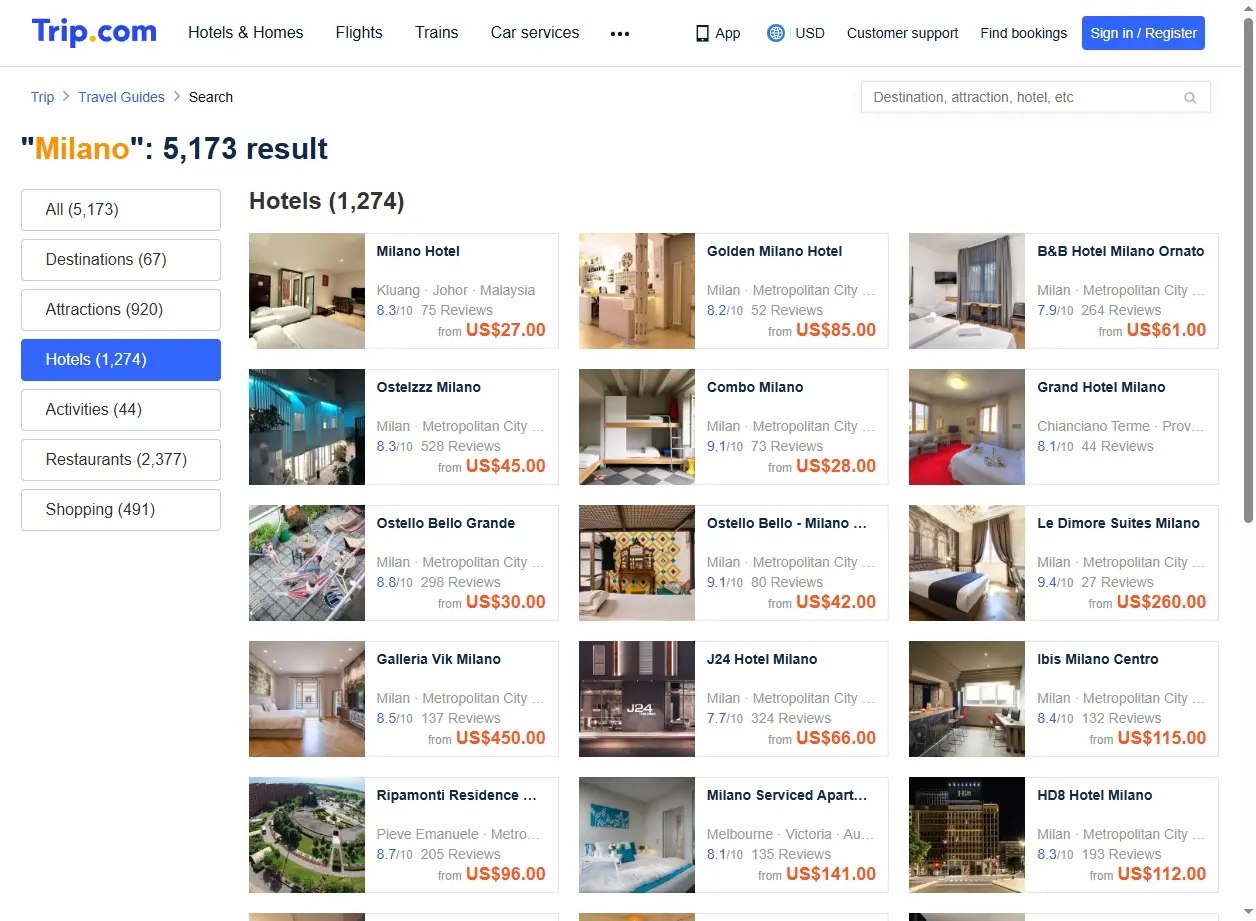Click Ripamonti Residence title
The image size is (1256, 921).
point(457,795)
